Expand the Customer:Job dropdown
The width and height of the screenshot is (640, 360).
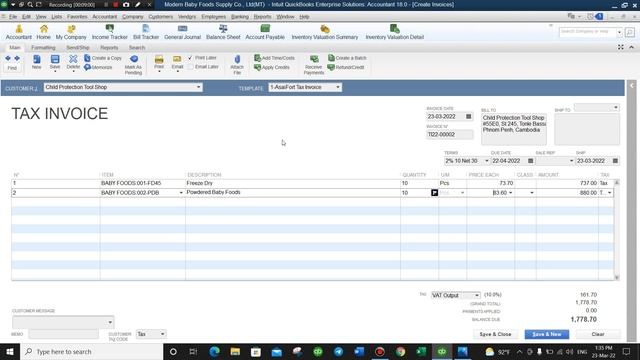[x=198, y=87]
